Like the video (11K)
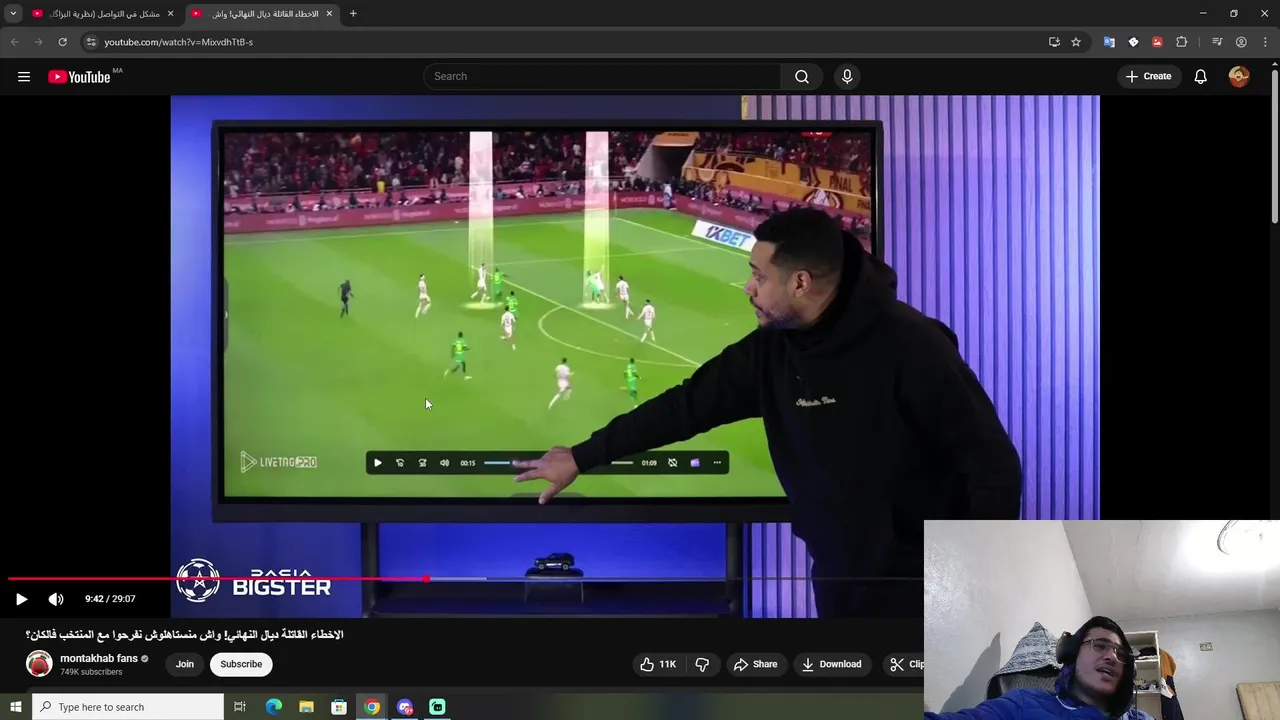1280x720 pixels. click(658, 664)
